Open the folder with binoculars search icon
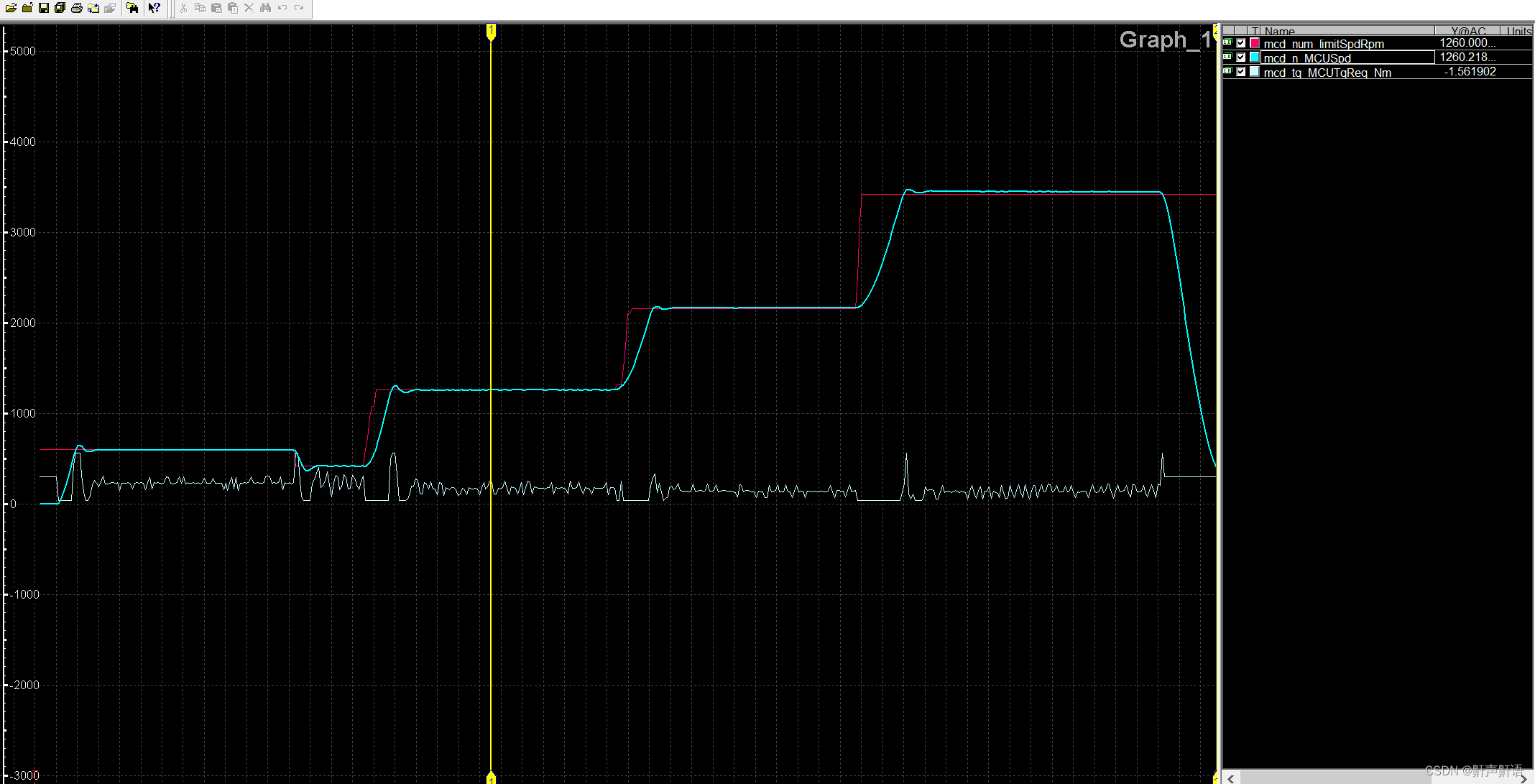 (132, 8)
